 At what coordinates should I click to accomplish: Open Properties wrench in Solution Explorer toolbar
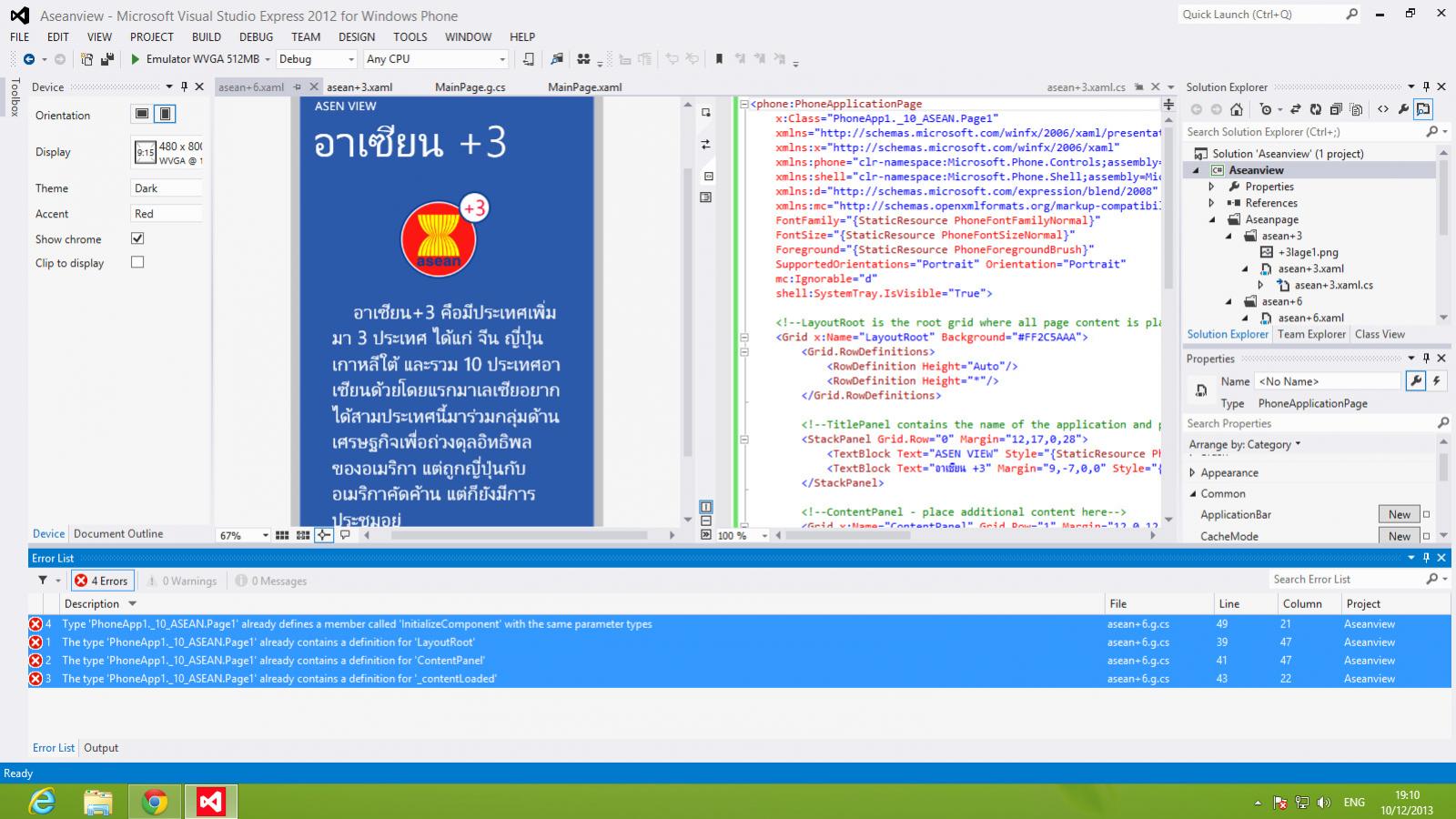(1403, 109)
